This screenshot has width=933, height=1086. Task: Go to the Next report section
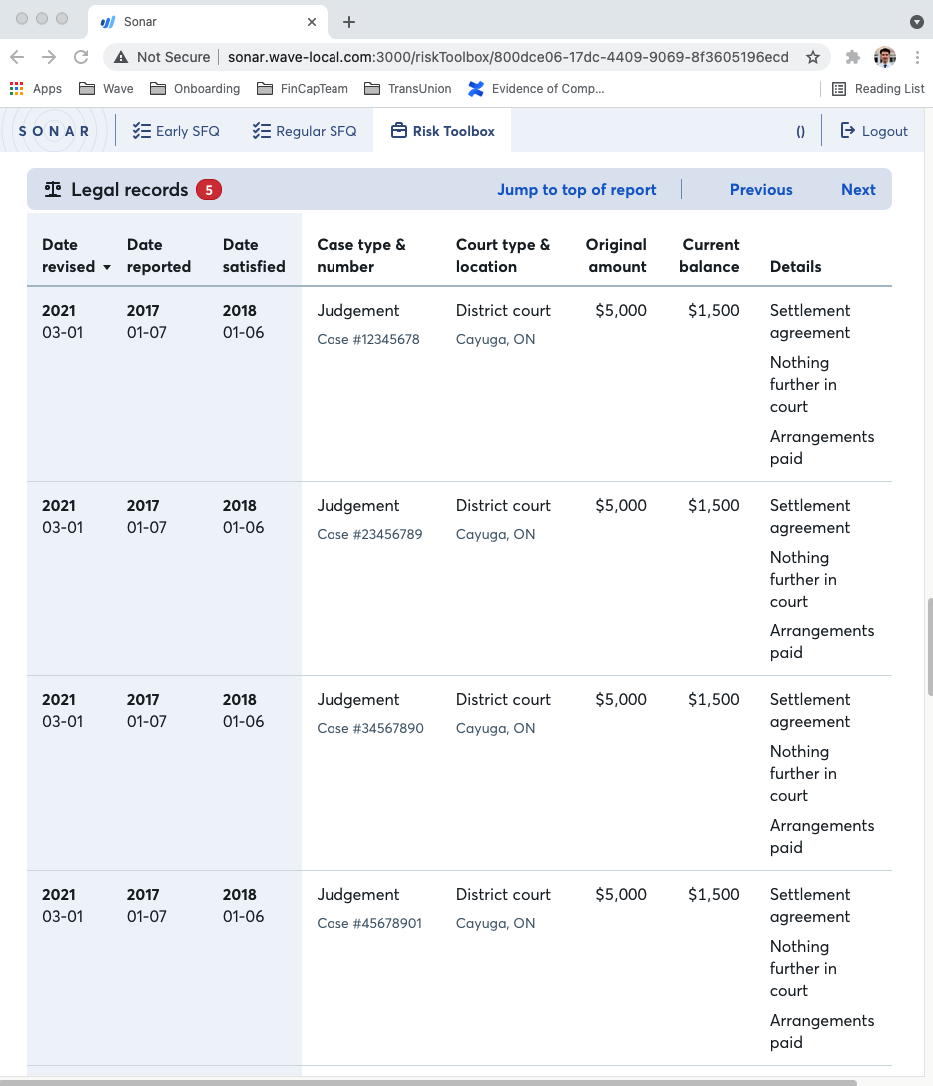point(858,190)
